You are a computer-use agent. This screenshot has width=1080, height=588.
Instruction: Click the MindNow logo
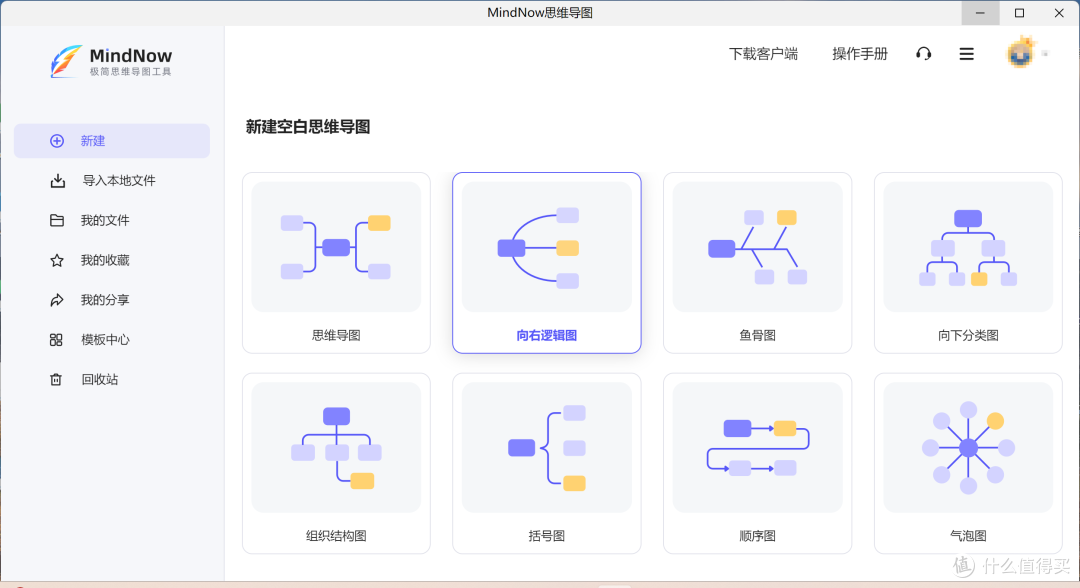(x=111, y=61)
